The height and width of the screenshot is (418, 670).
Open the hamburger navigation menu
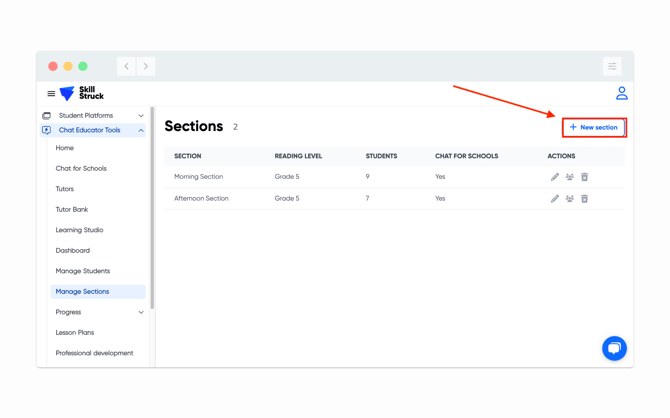51,94
